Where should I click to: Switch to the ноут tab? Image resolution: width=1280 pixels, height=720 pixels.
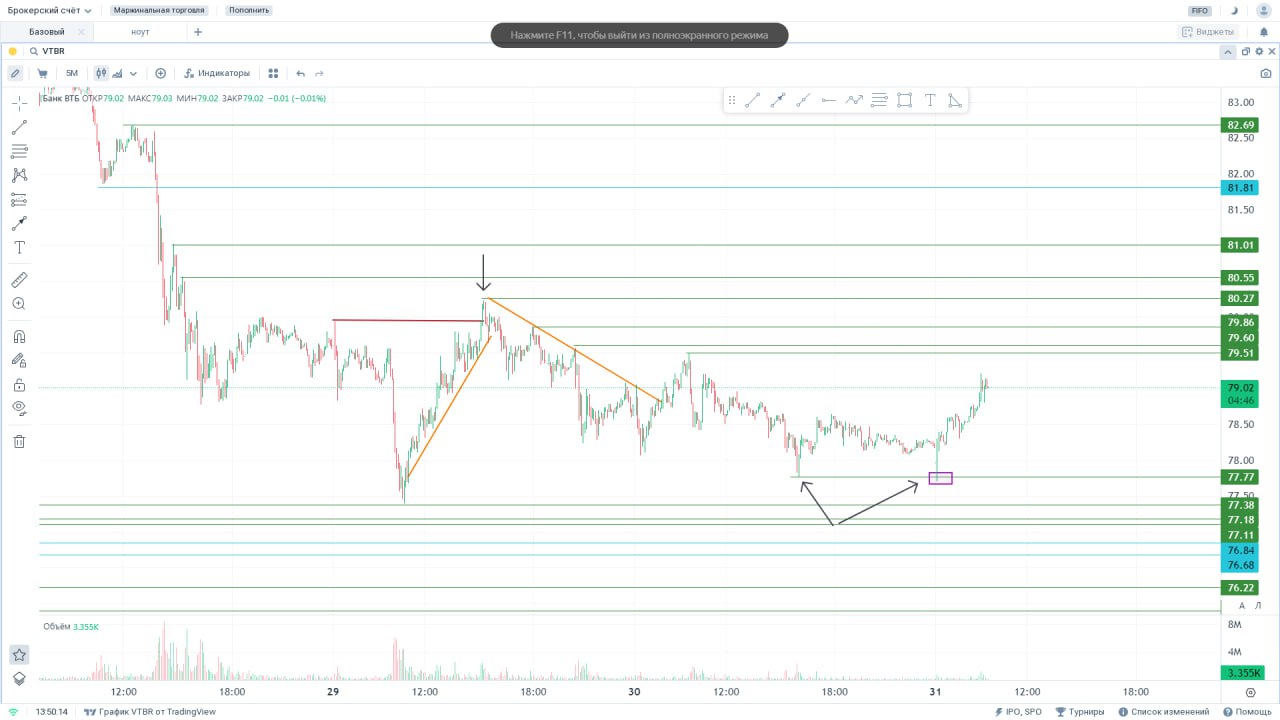141,32
